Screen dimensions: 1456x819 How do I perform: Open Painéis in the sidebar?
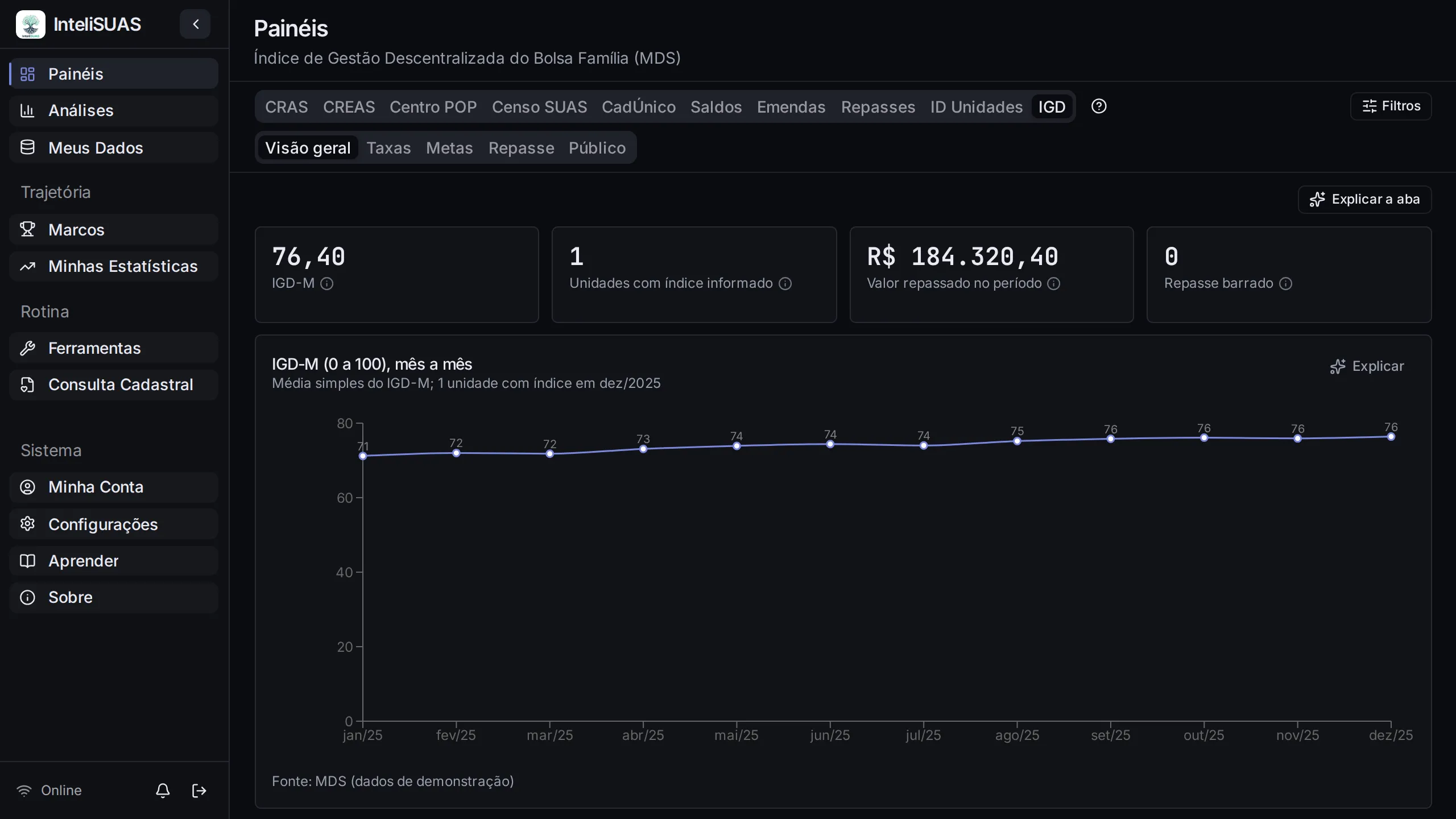[x=114, y=74]
